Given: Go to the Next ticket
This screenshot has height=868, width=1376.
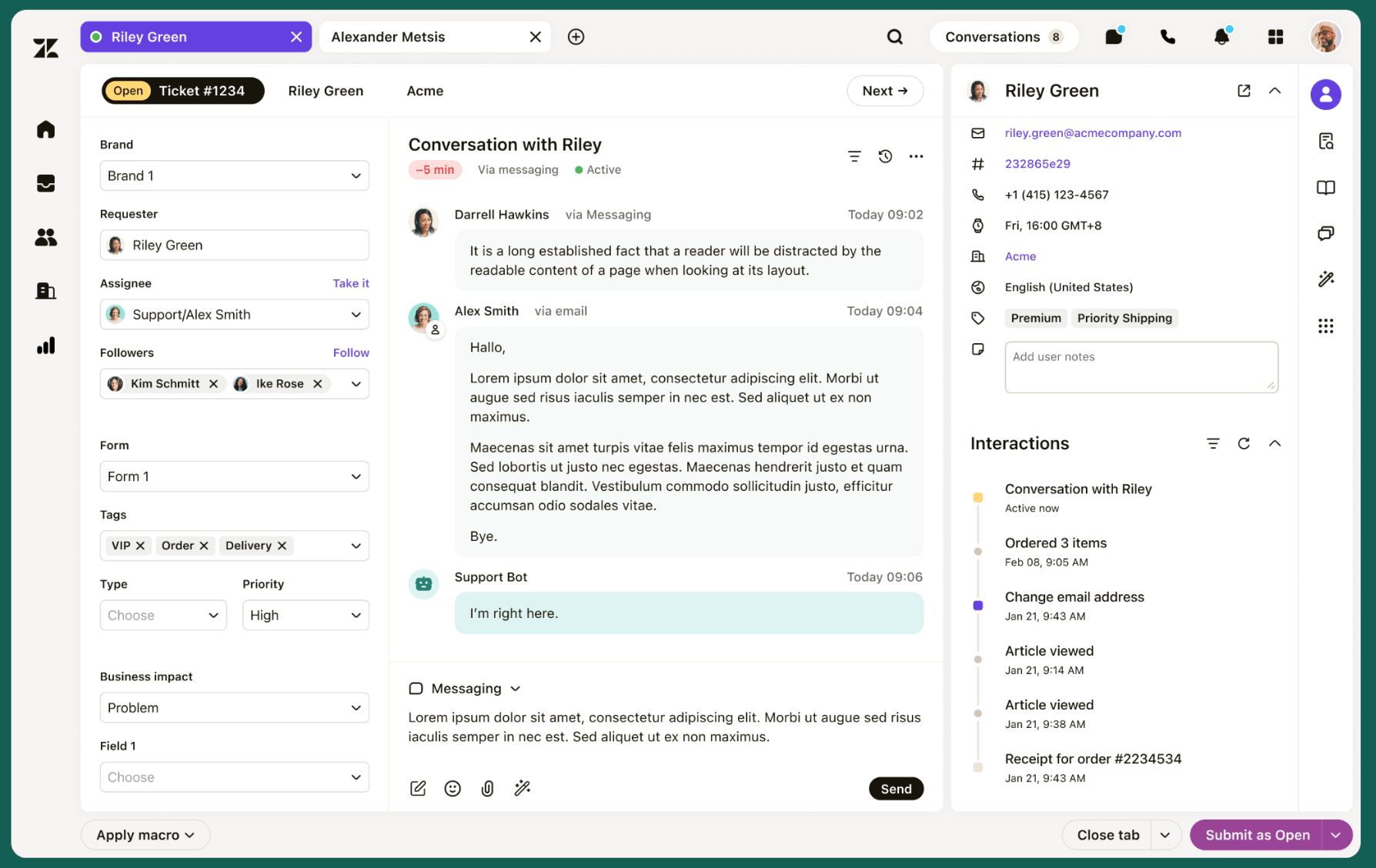Looking at the screenshot, I should coord(885,91).
